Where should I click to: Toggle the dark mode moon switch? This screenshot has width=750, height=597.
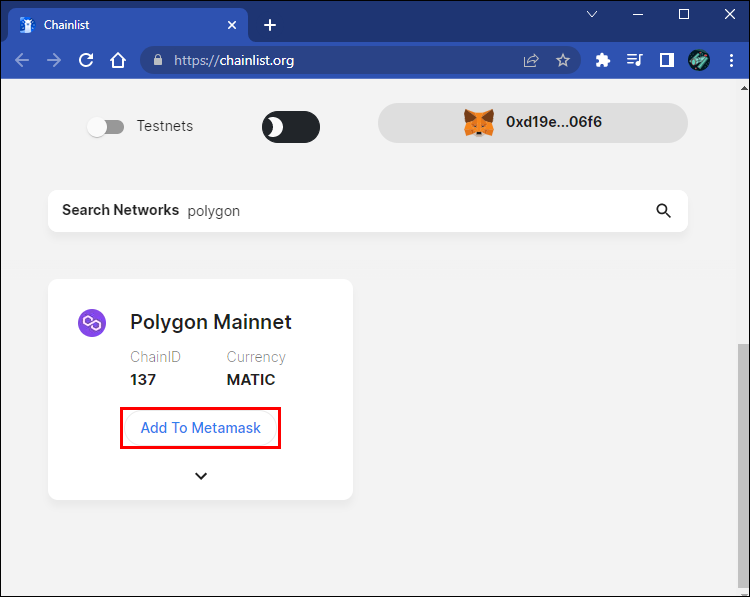291,127
